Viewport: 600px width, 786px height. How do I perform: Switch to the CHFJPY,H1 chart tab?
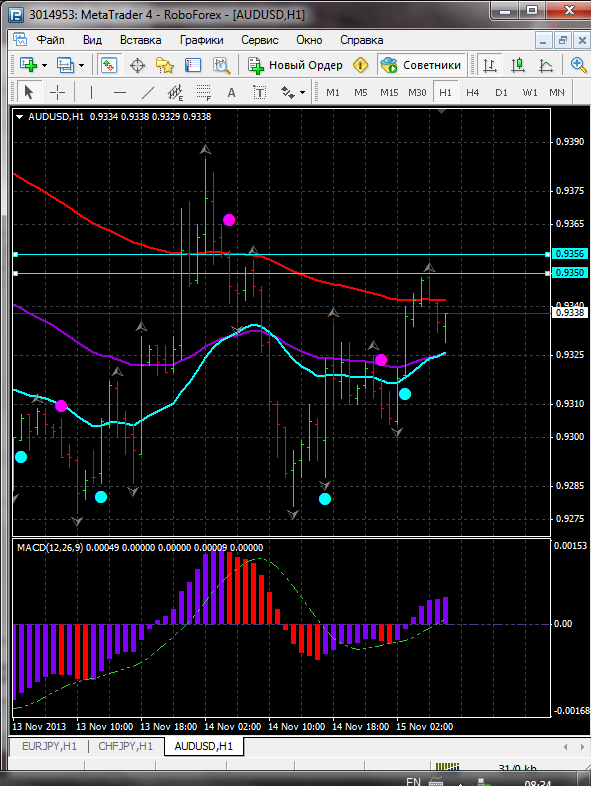[x=125, y=746]
